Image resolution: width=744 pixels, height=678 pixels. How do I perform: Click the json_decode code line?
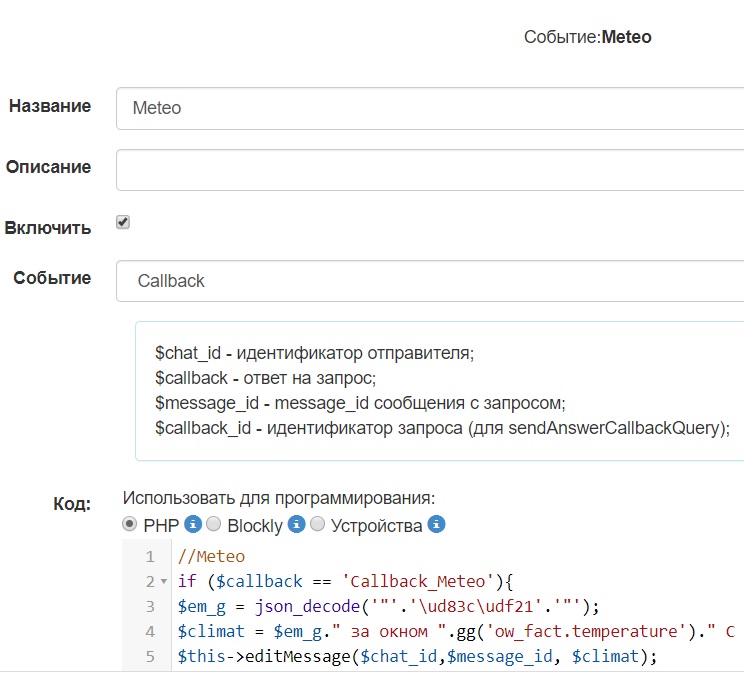(x=400, y=606)
